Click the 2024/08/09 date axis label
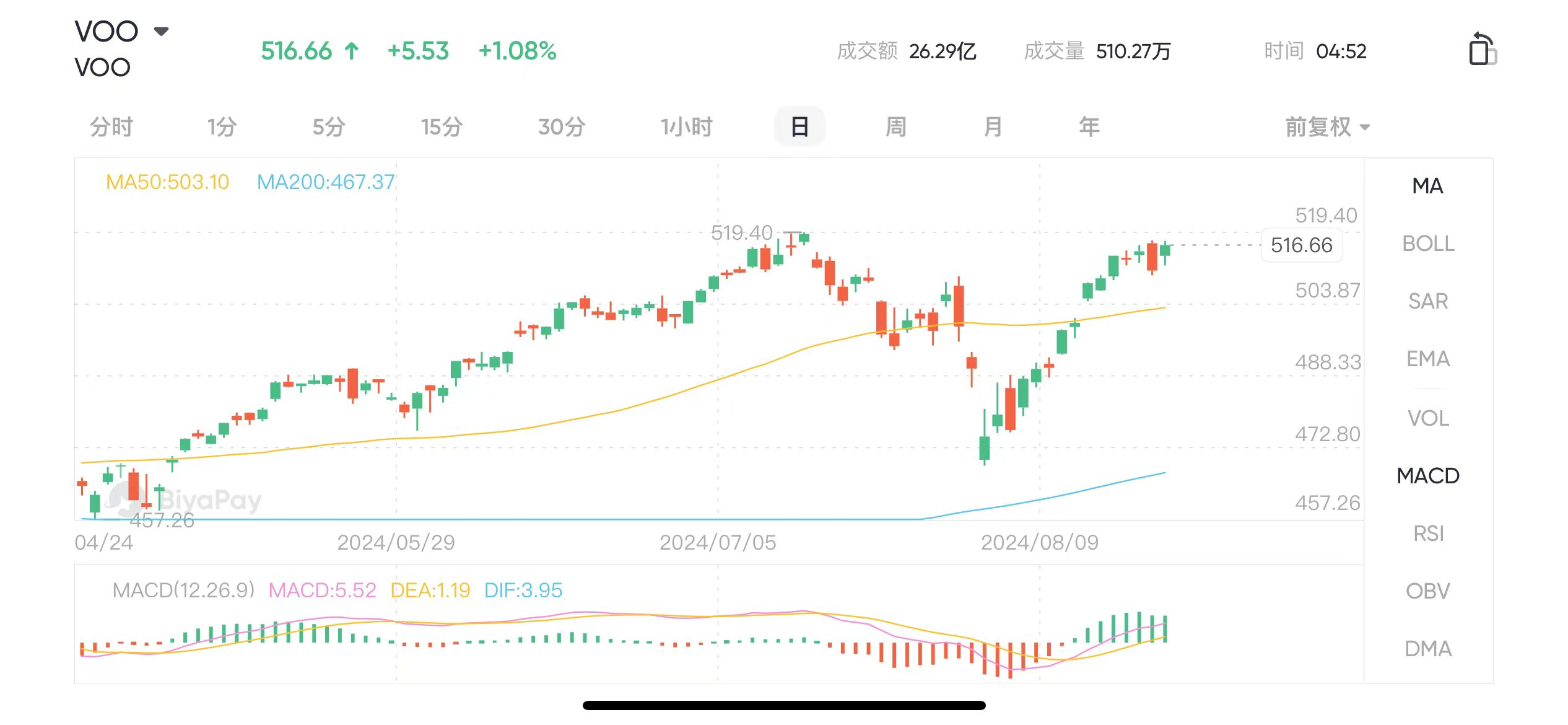 tap(1040, 543)
